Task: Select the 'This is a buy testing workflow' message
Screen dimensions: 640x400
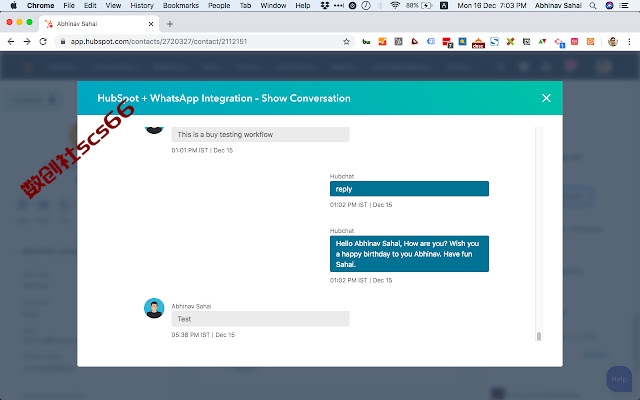Action: [260, 134]
